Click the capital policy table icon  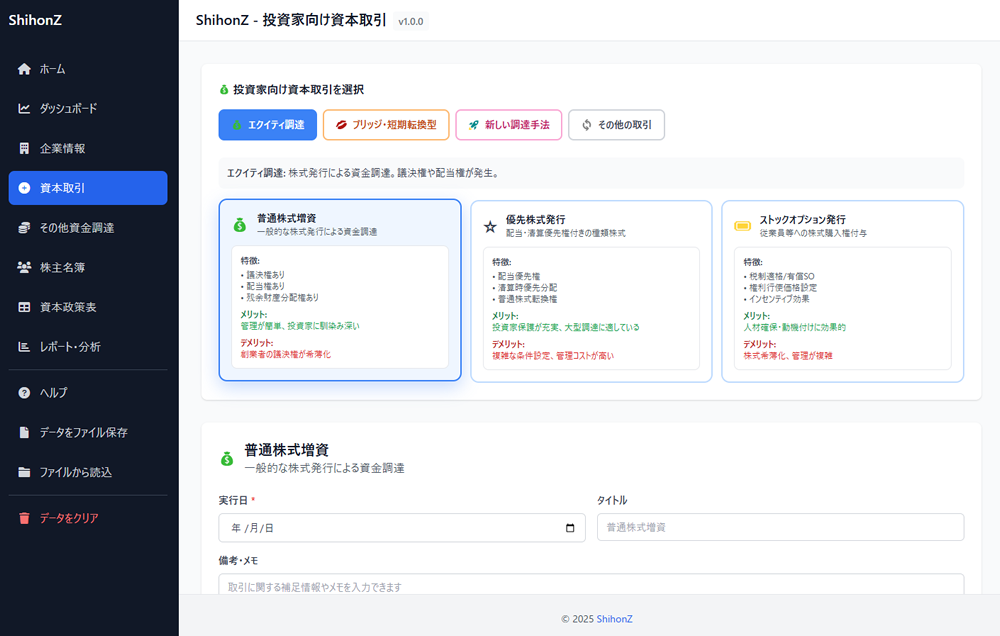click(x=25, y=307)
